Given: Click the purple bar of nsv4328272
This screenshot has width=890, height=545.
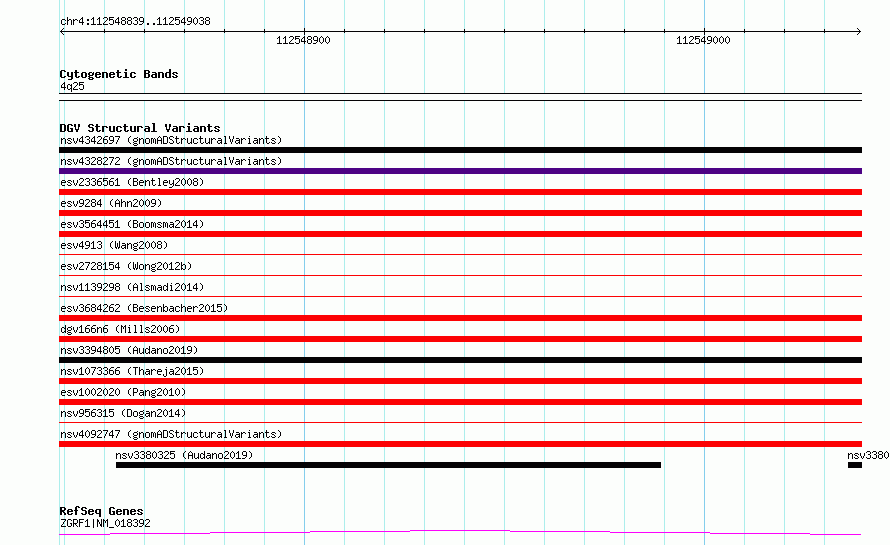Looking at the screenshot, I should 460,171.
